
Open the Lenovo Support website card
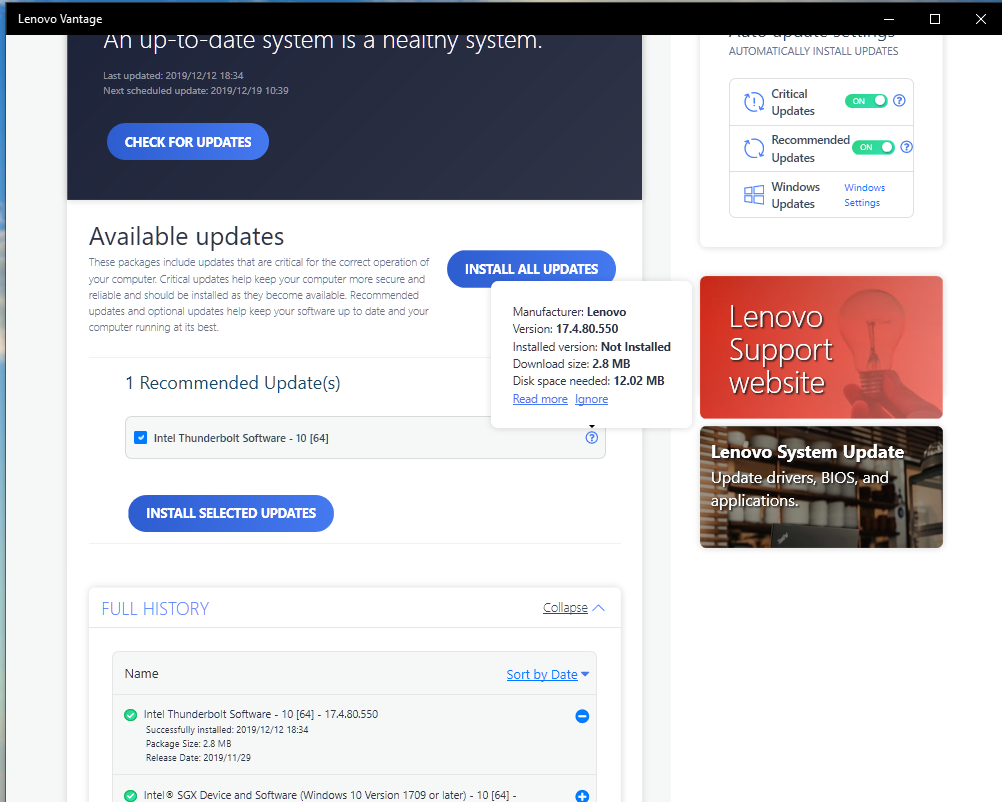click(821, 347)
